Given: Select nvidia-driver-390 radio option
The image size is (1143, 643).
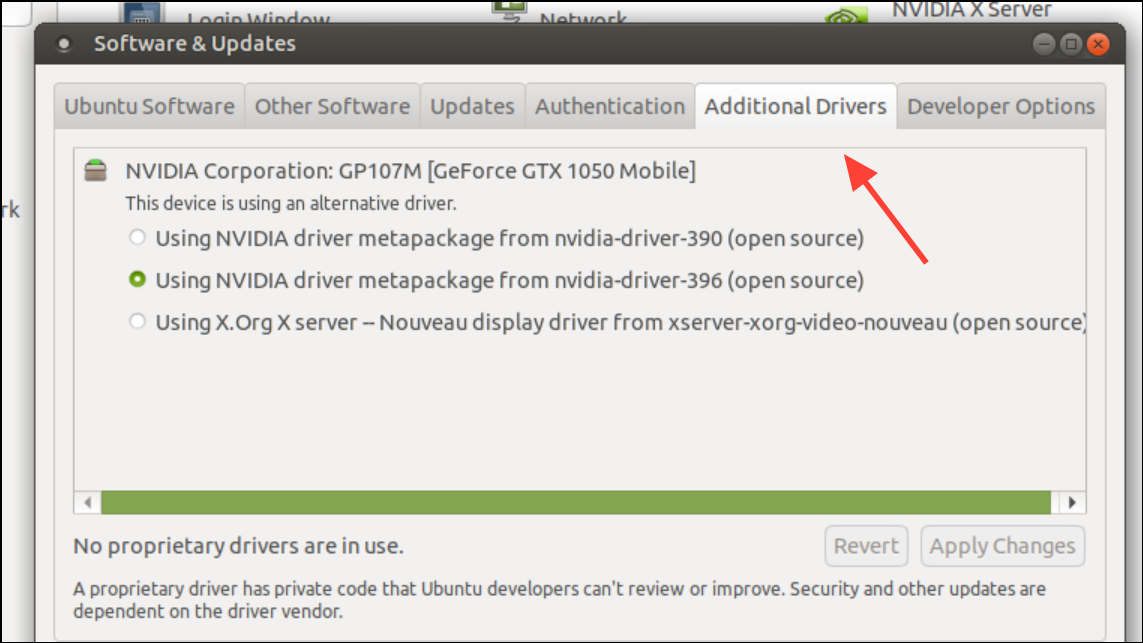Looking at the screenshot, I should tap(137, 238).
